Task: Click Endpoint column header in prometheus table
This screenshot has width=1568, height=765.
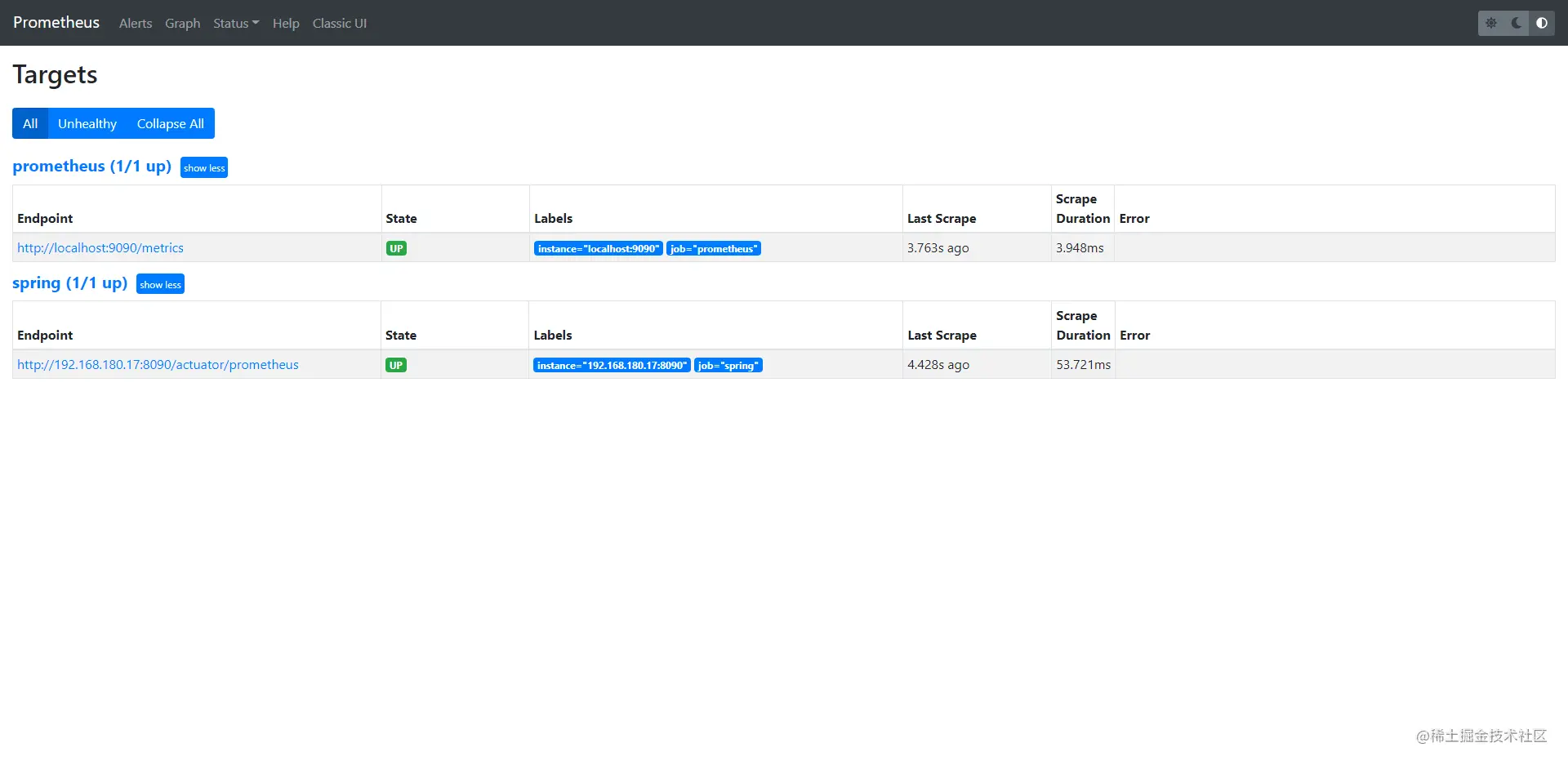Action: pyautogui.click(x=45, y=218)
